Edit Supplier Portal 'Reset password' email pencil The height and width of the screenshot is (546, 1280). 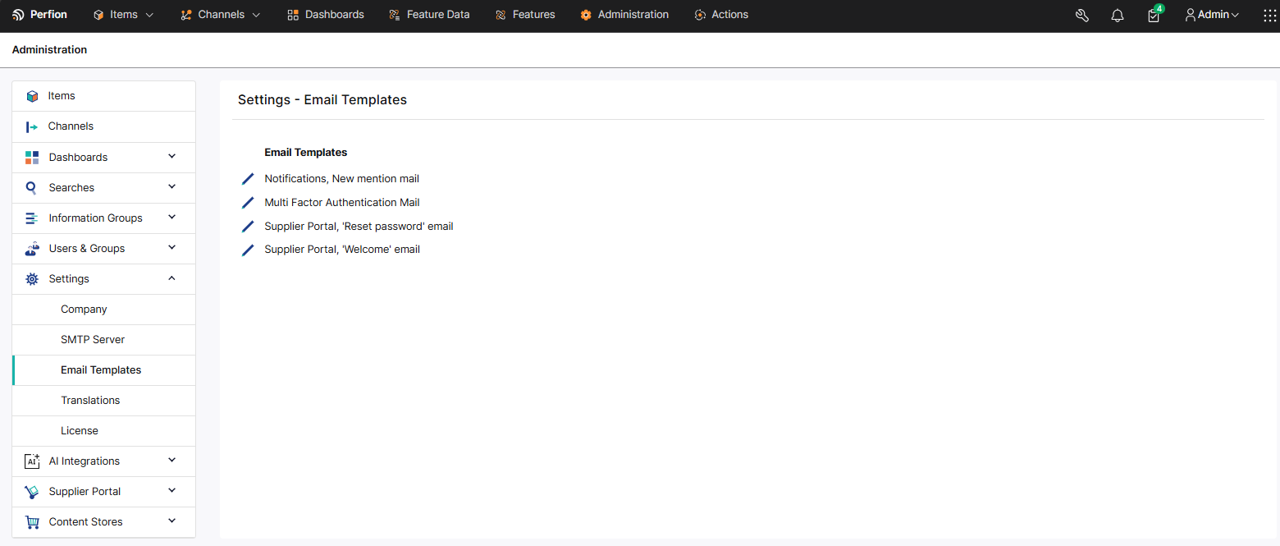(248, 226)
